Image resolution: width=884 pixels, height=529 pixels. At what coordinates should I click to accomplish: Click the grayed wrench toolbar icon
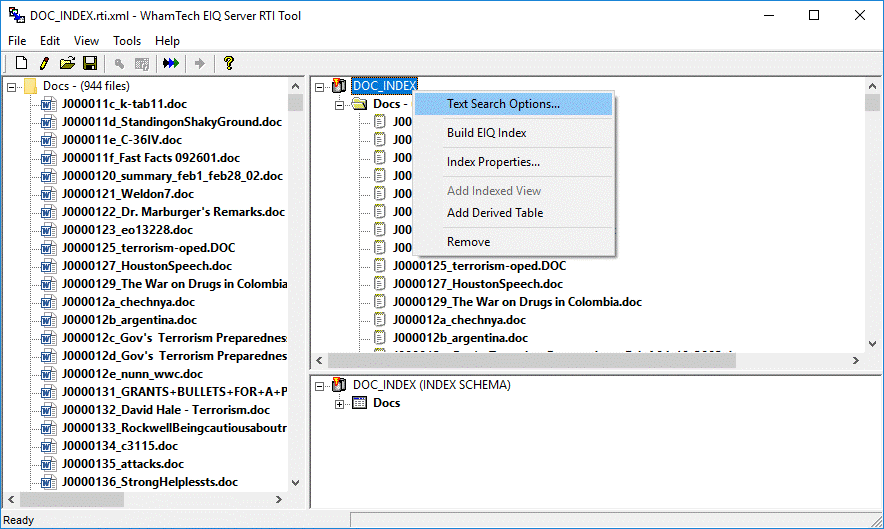119,64
